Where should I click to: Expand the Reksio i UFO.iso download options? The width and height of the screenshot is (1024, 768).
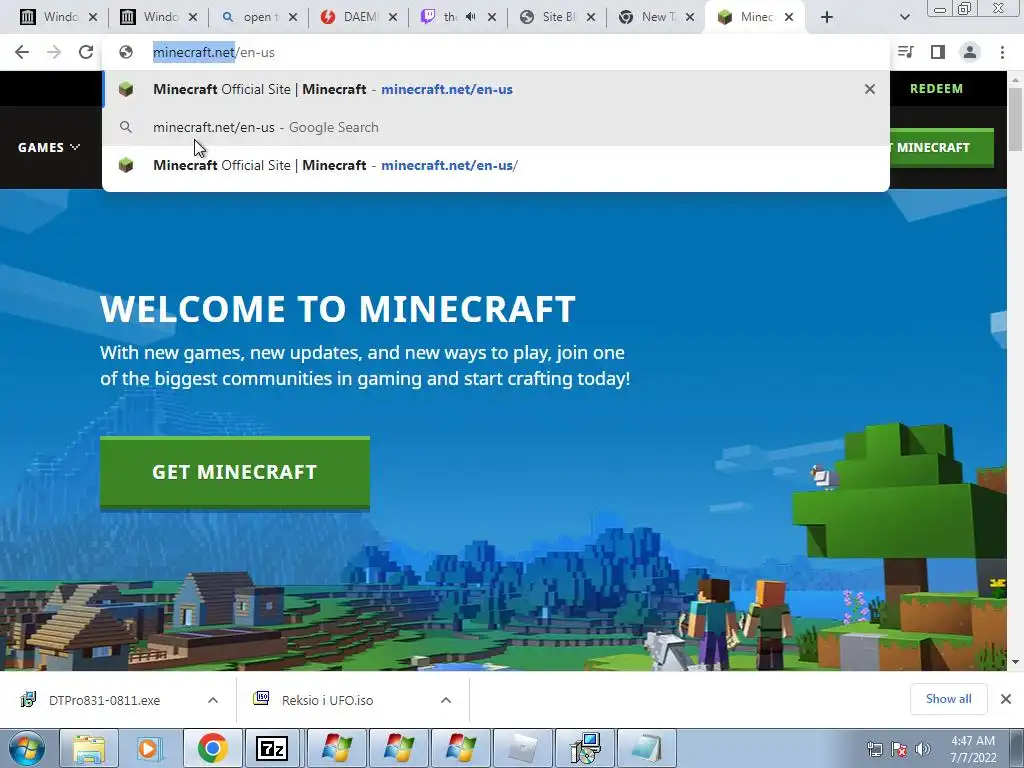(446, 700)
